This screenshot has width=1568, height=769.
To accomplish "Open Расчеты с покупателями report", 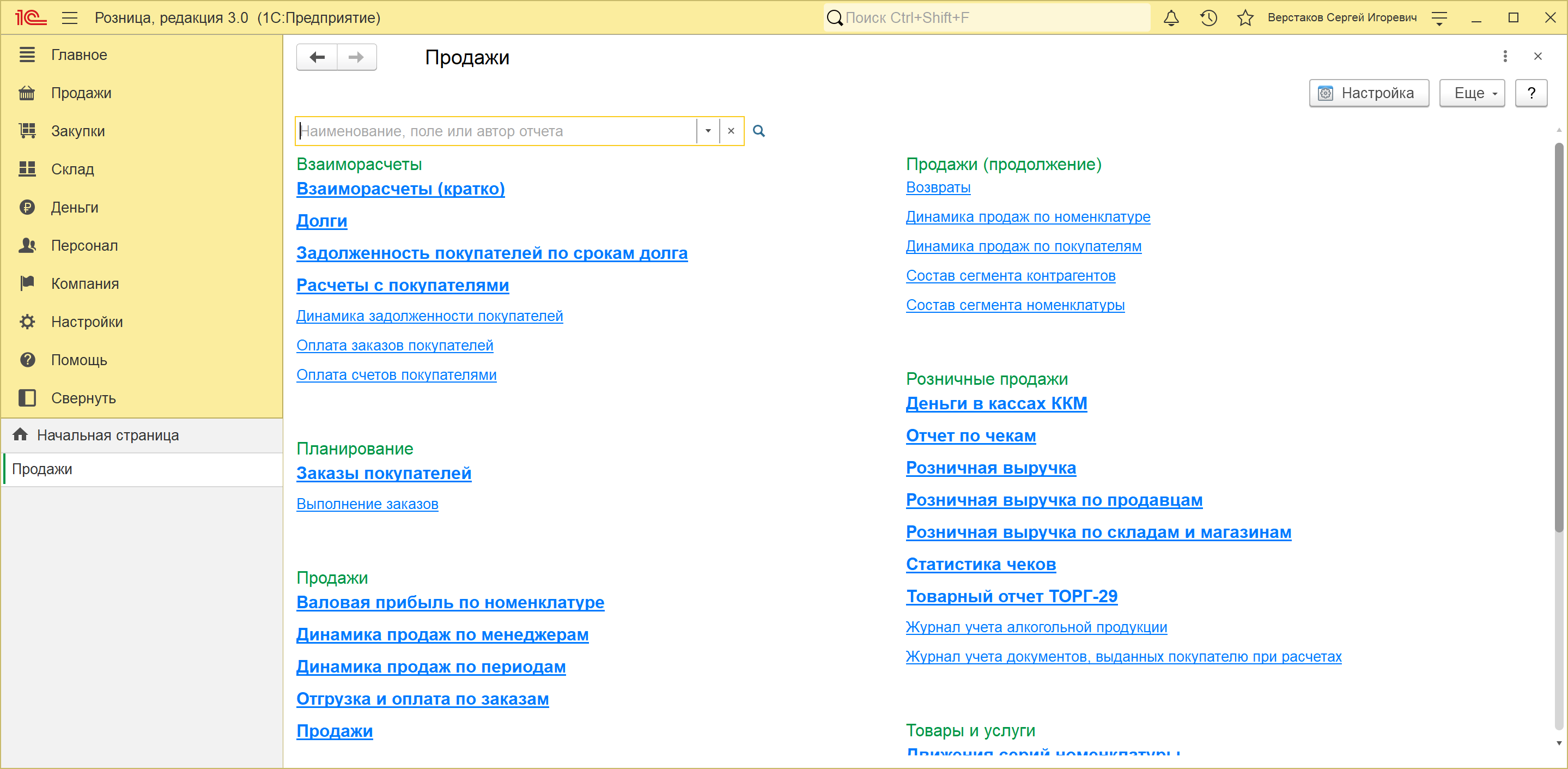I will coord(402,286).
